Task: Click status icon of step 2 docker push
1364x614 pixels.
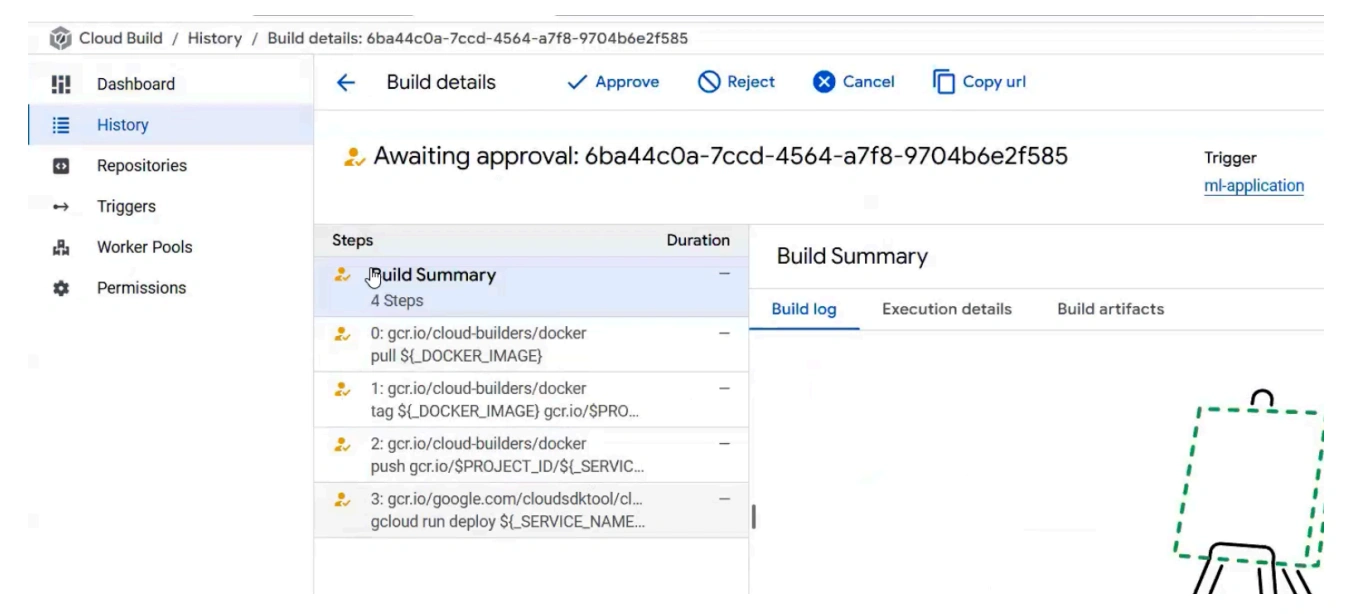Action: [342, 443]
